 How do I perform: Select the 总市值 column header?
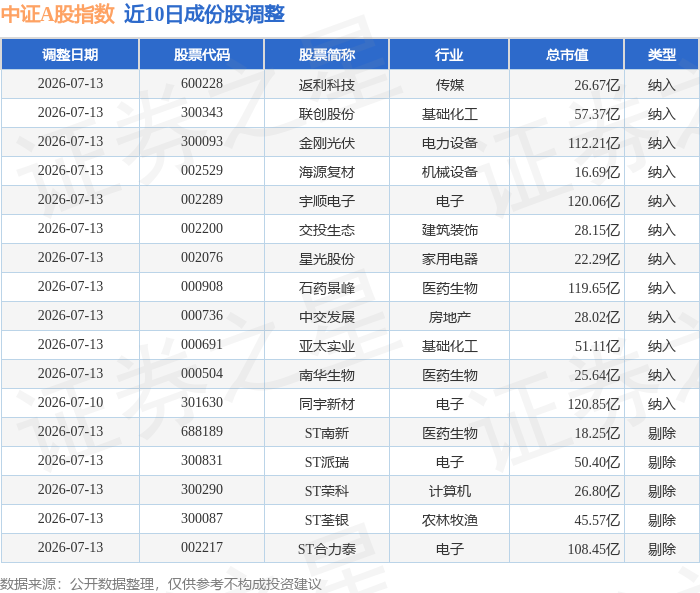tap(567, 54)
